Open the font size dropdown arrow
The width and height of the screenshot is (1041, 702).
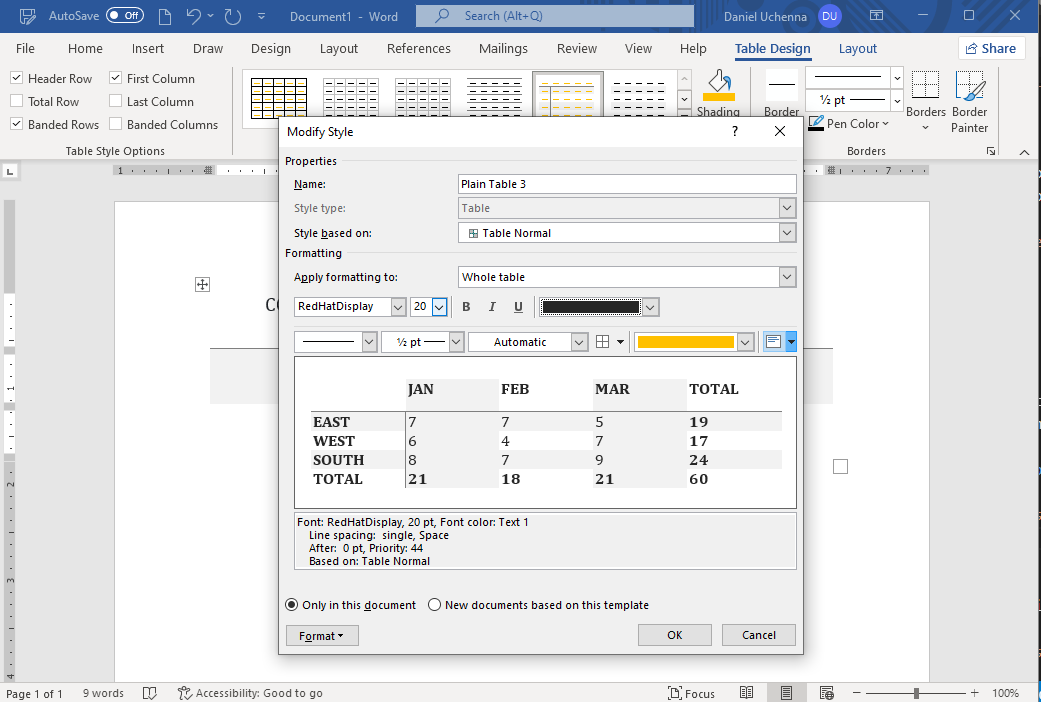pyautogui.click(x=439, y=307)
